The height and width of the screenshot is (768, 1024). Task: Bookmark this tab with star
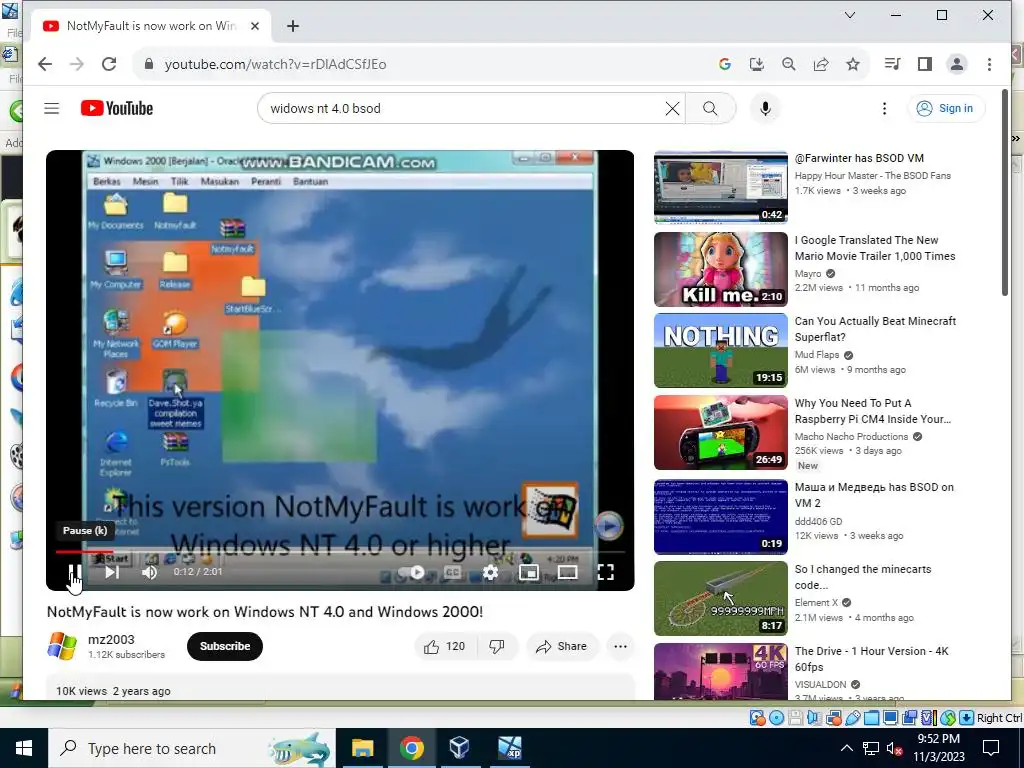pos(853,64)
